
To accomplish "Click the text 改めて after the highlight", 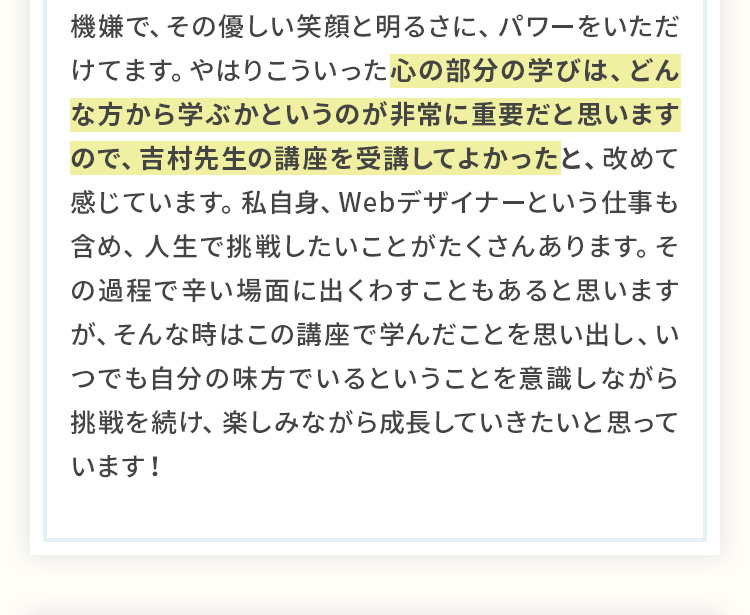I will (x=640, y=159).
